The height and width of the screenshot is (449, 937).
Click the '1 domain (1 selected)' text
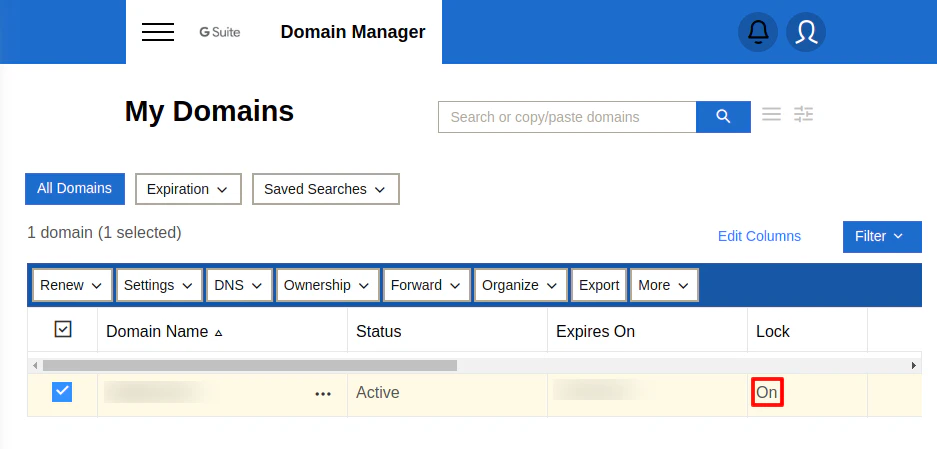click(104, 232)
